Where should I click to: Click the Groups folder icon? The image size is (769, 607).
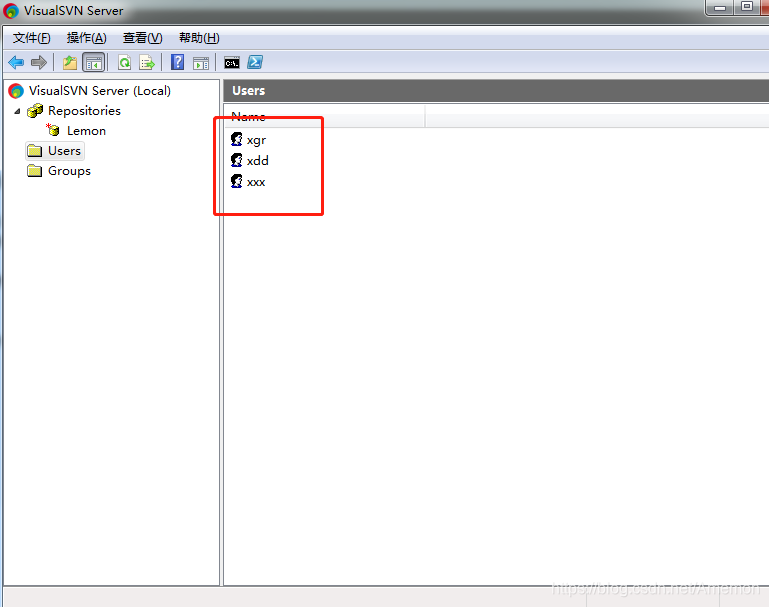pyautogui.click(x=34, y=171)
